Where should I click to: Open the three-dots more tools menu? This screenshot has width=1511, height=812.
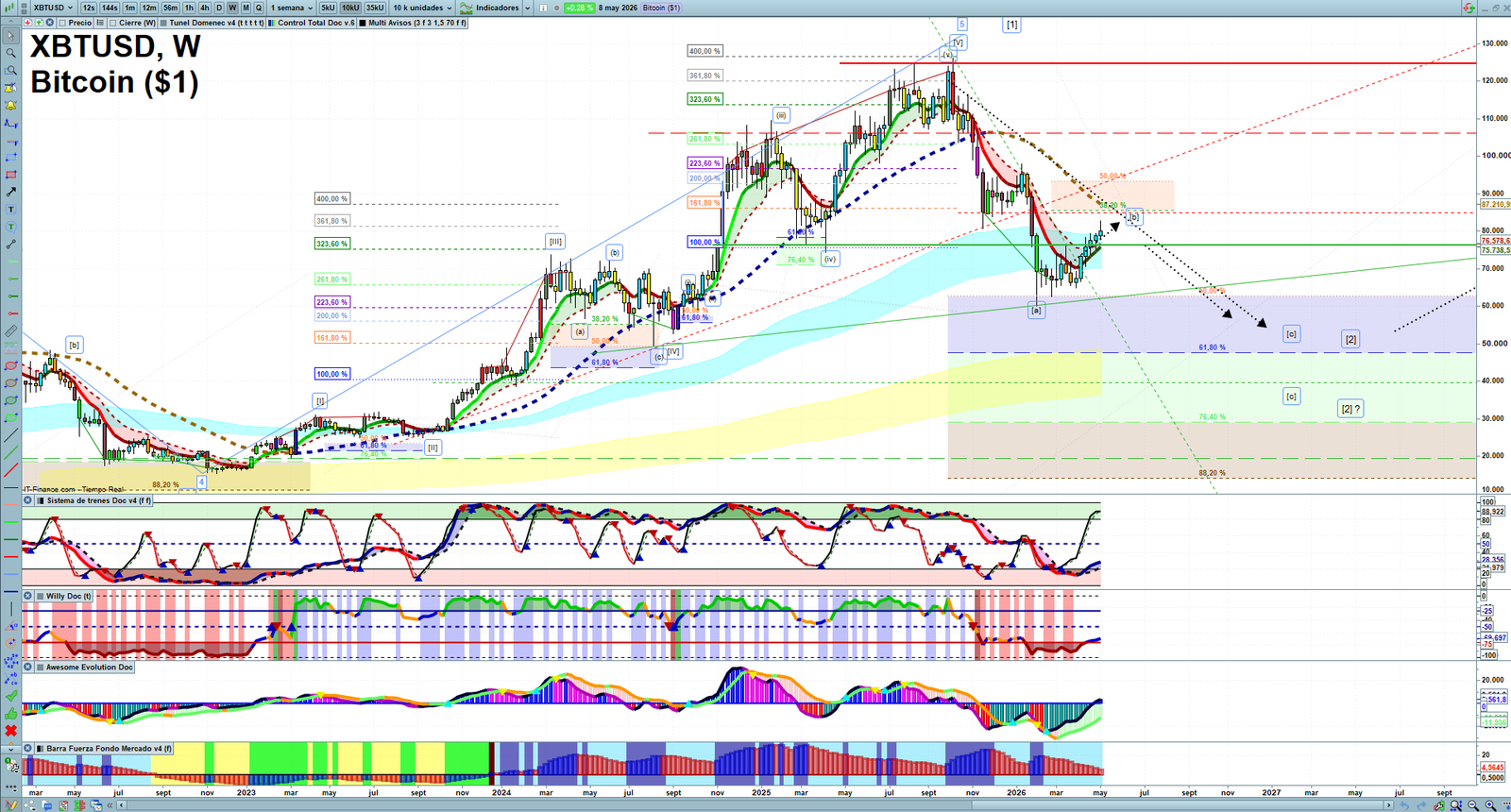(x=10, y=787)
